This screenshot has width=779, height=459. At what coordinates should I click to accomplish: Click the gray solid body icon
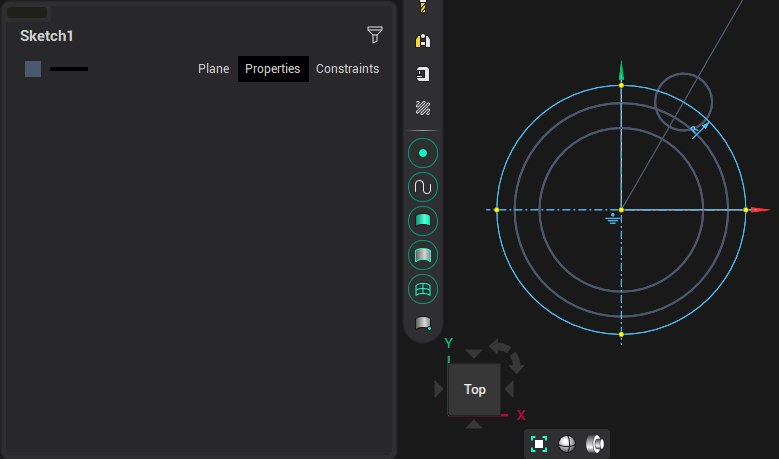coord(423,323)
